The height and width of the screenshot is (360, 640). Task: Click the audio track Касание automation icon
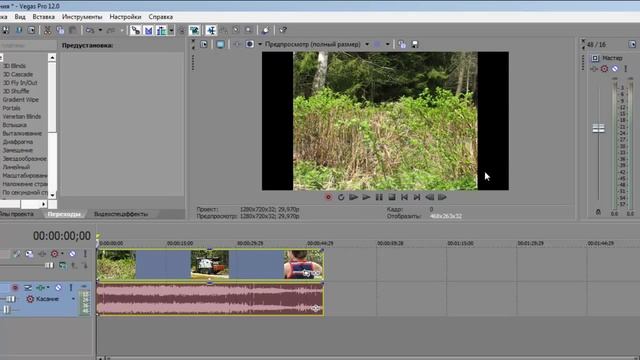click(x=30, y=299)
